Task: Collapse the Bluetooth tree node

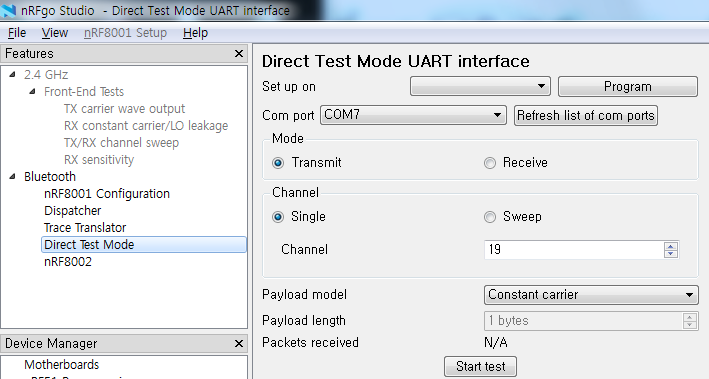Action: [13, 176]
